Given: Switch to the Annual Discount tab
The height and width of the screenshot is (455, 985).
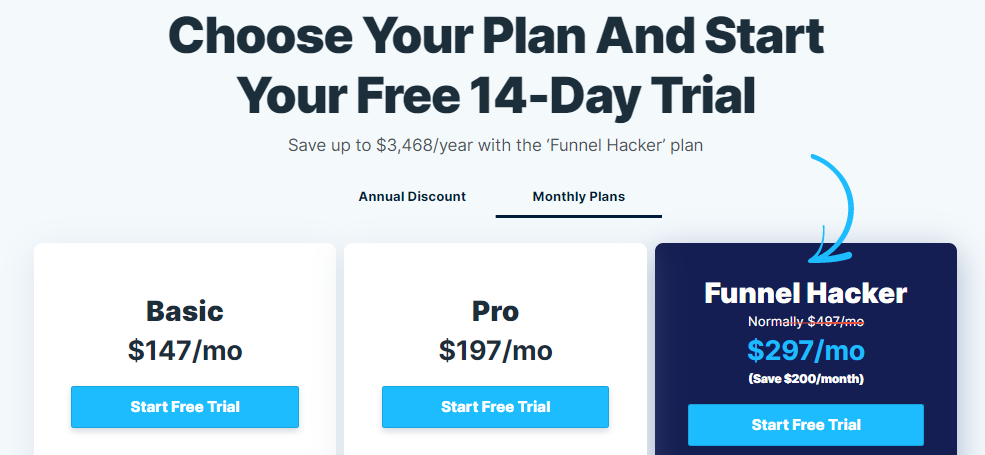Looking at the screenshot, I should pos(412,197).
